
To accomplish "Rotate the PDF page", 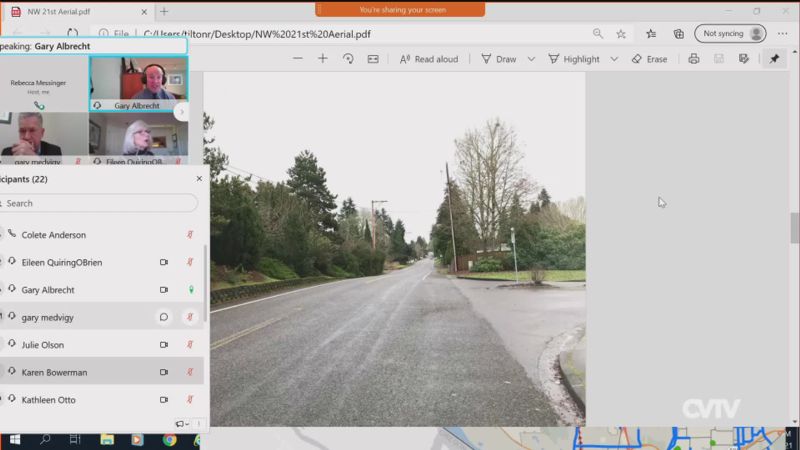I will click(x=348, y=59).
